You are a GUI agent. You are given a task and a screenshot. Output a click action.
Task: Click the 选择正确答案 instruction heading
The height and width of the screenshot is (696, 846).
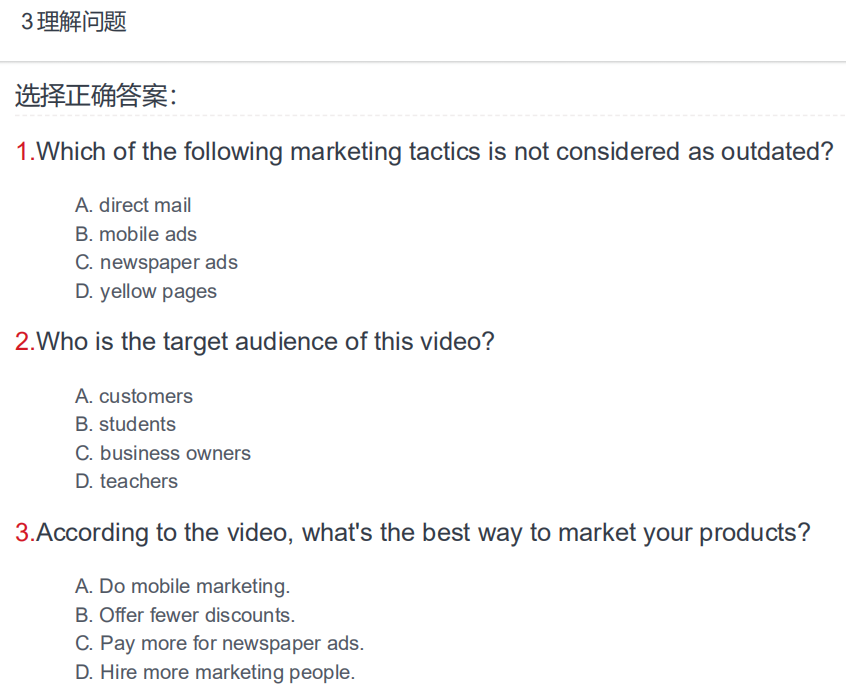coord(95,95)
